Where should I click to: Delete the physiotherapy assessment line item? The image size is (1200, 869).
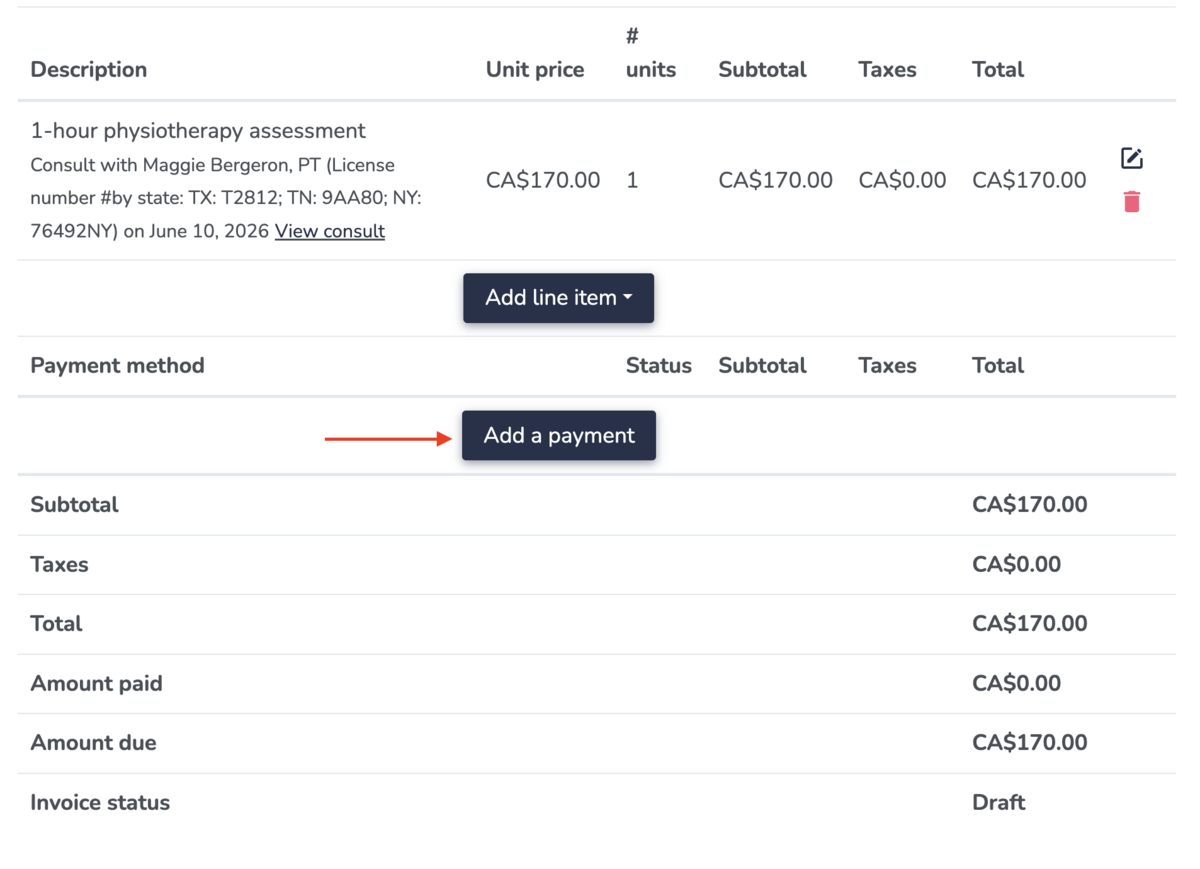[x=1131, y=202]
